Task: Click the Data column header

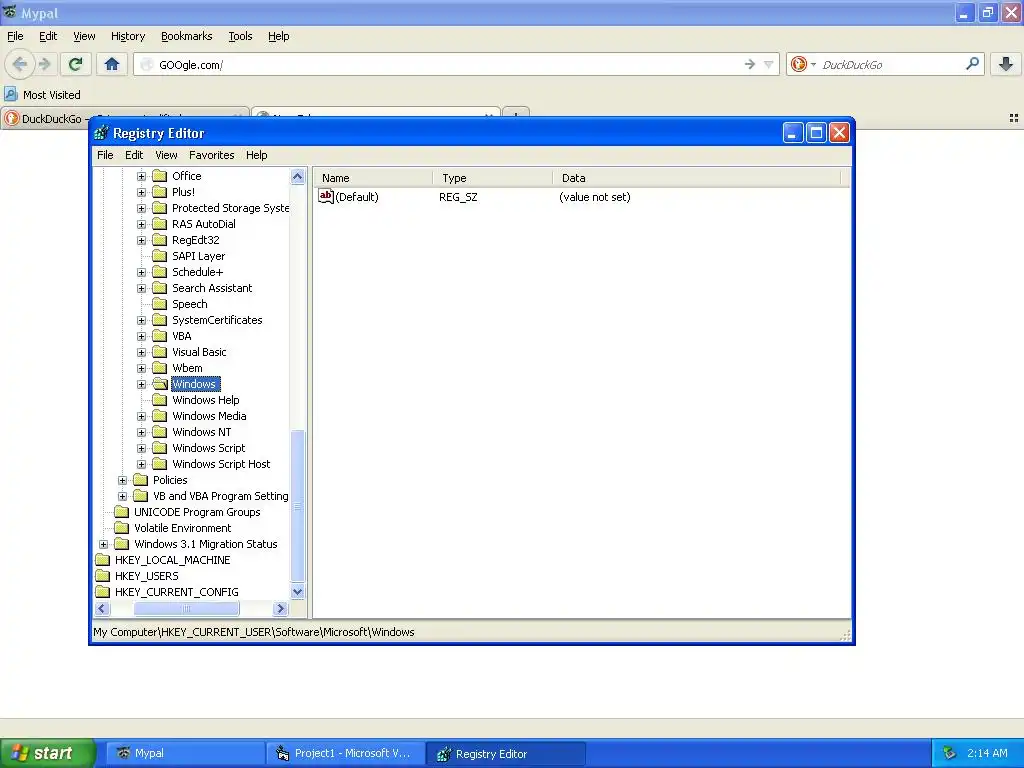Action: [696, 178]
